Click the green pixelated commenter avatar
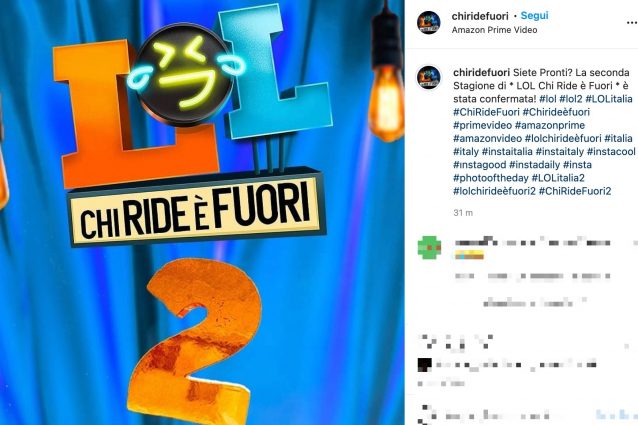This screenshot has width=638, height=425. (429, 247)
